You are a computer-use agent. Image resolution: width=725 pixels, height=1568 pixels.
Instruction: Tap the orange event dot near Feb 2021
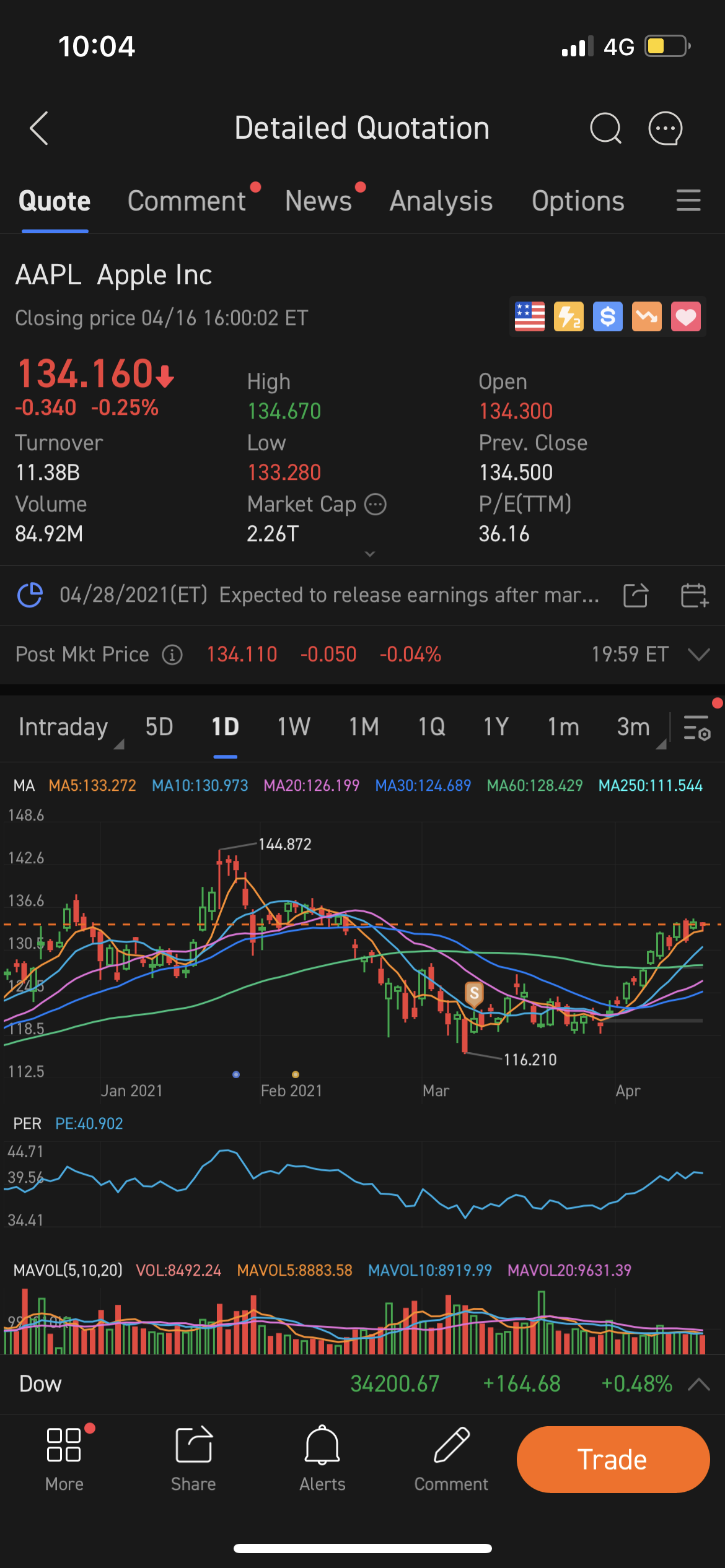296,1074
